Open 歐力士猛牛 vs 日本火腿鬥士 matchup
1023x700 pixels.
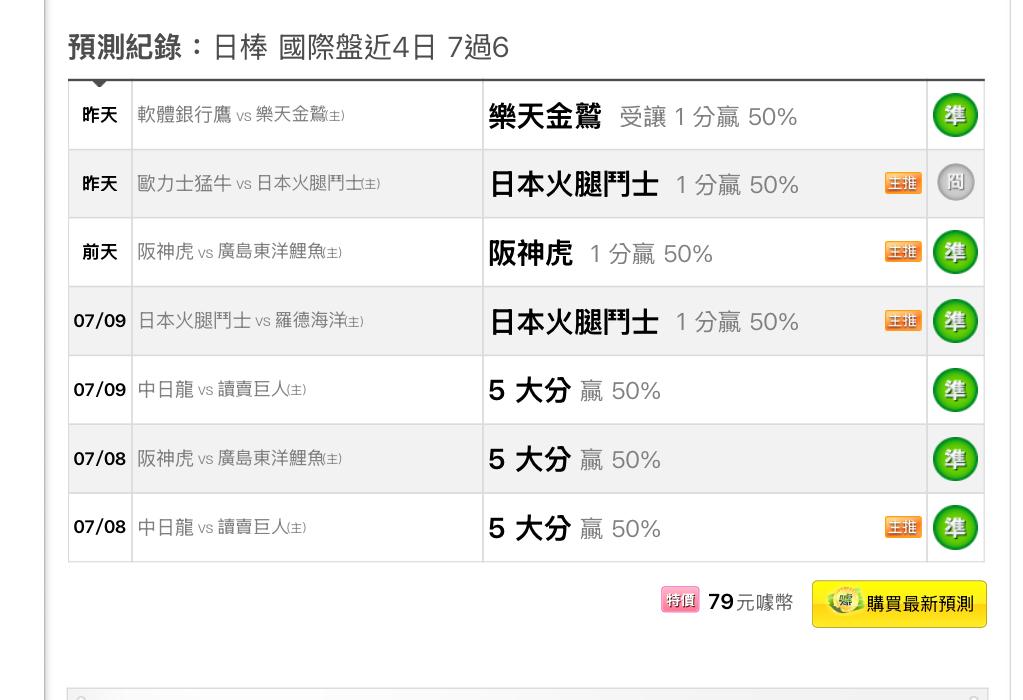point(258,183)
